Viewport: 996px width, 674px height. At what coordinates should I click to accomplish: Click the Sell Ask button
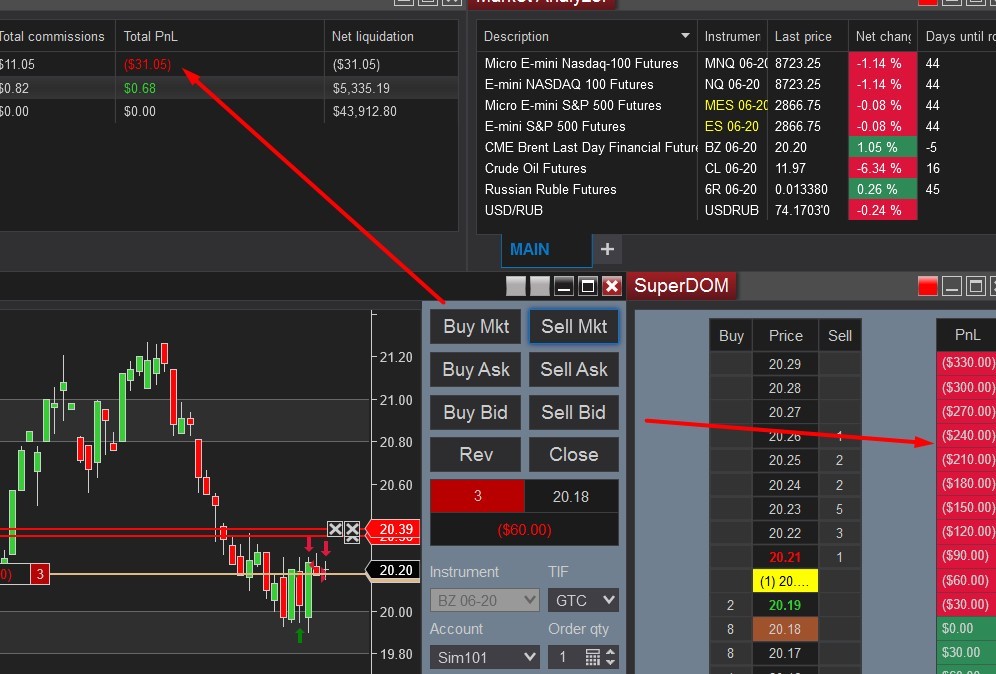point(574,370)
